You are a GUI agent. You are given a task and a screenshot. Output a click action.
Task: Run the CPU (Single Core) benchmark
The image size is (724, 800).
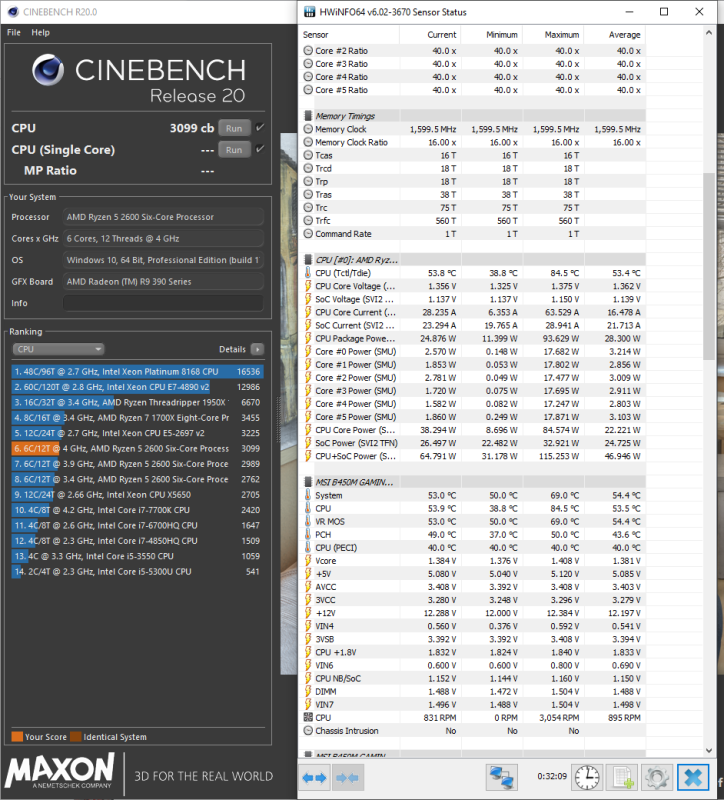pos(234,149)
